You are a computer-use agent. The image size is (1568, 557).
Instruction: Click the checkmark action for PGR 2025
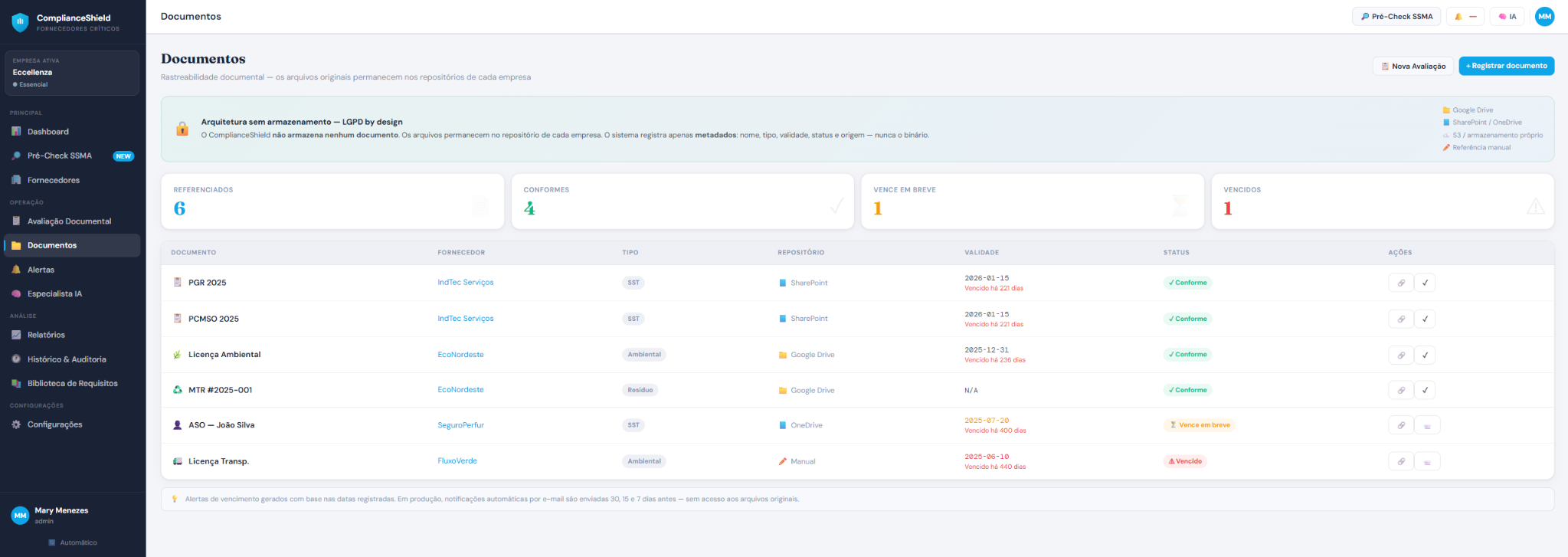click(1425, 283)
